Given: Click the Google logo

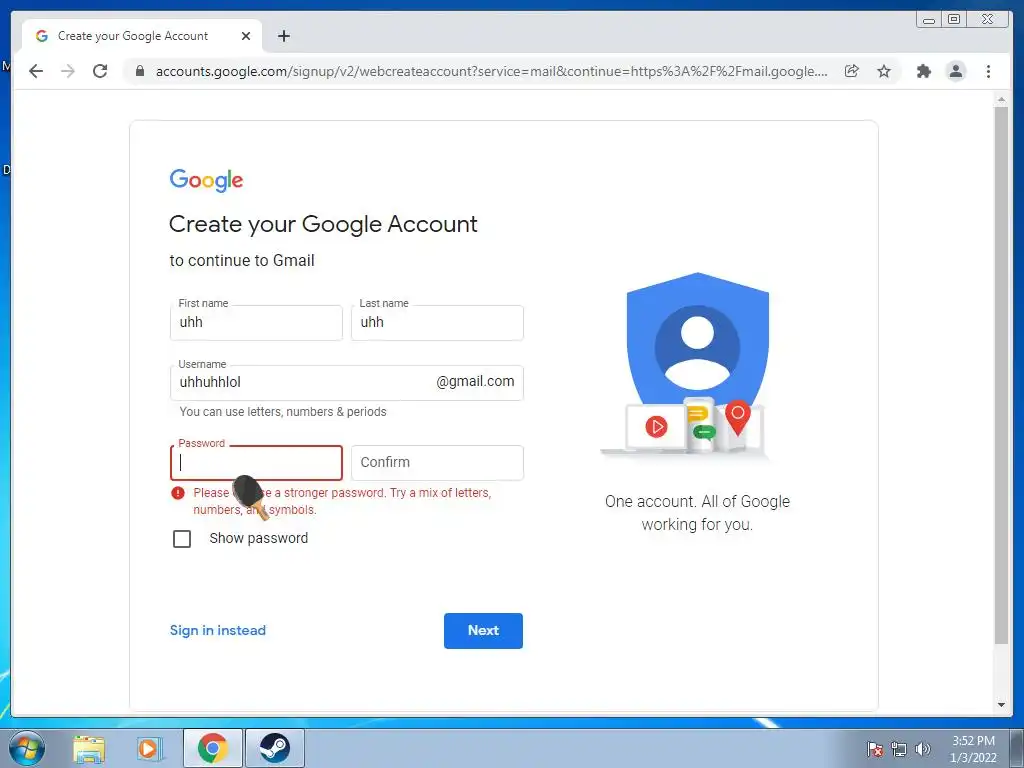Looking at the screenshot, I should pos(206,180).
